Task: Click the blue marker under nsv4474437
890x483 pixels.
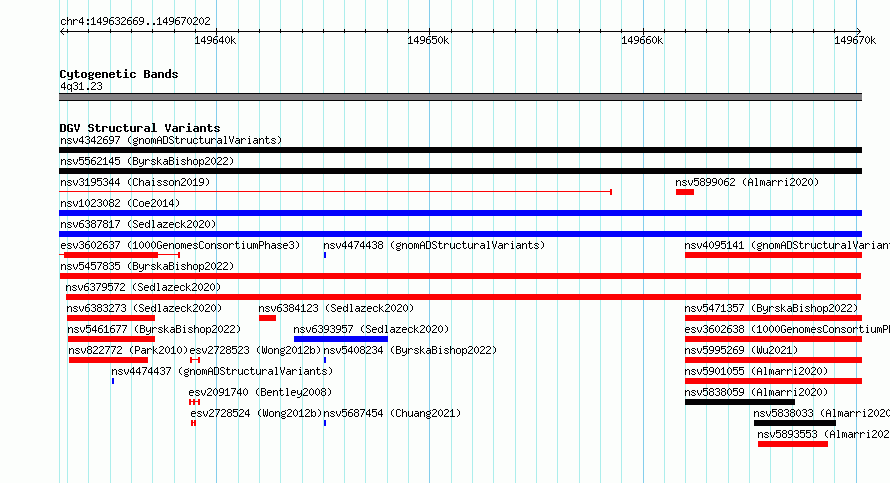Action: [x=113, y=381]
